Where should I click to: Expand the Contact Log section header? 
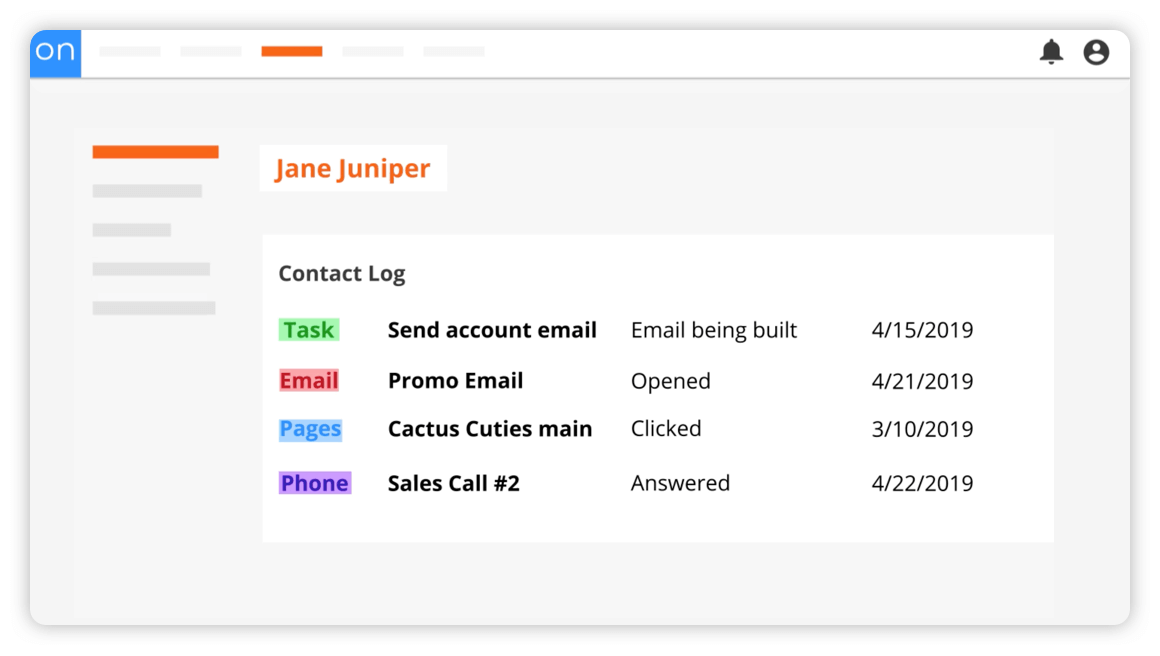click(342, 273)
